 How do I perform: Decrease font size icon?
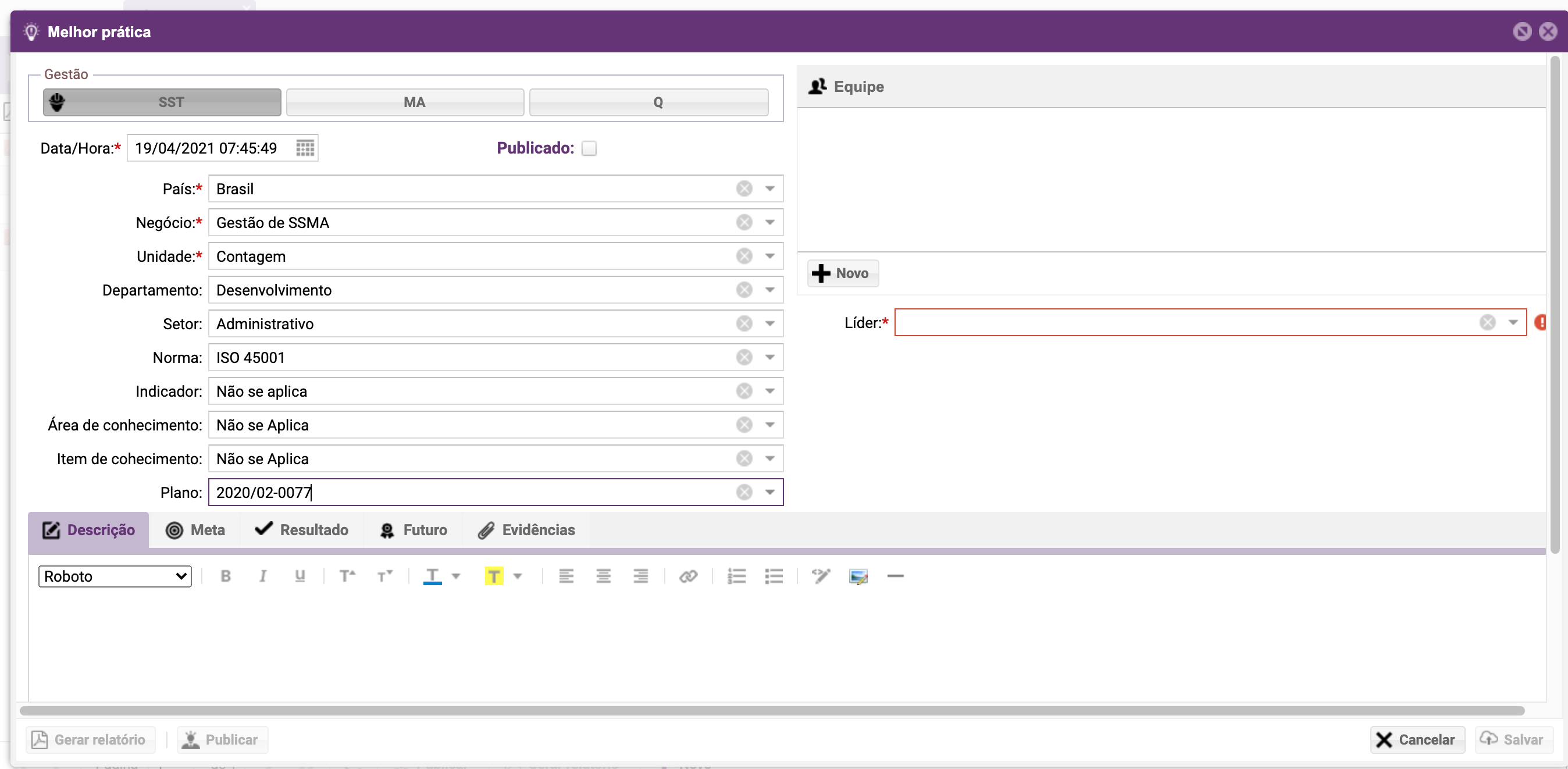(x=384, y=575)
